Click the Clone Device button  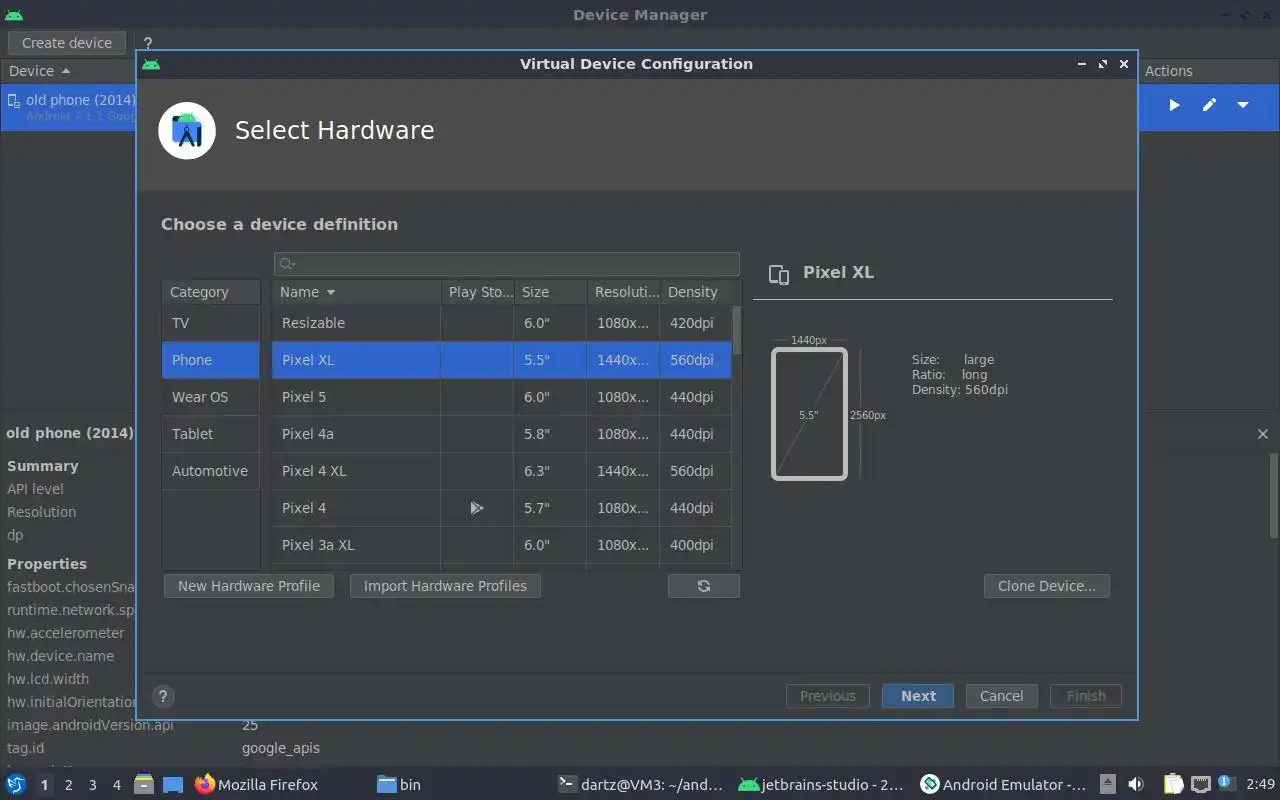tap(1047, 586)
